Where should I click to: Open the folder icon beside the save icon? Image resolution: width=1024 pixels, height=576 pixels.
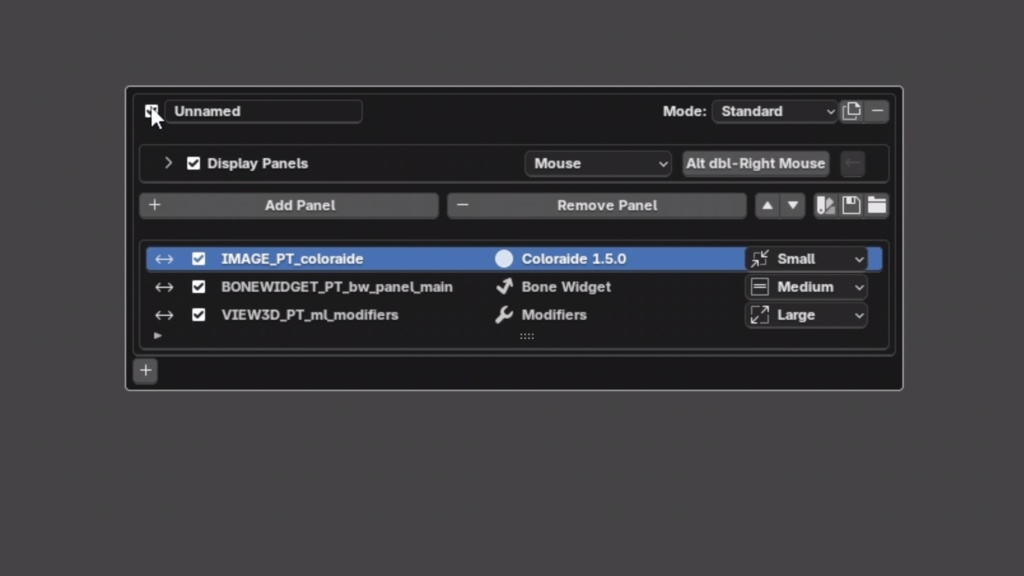pos(877,205)
